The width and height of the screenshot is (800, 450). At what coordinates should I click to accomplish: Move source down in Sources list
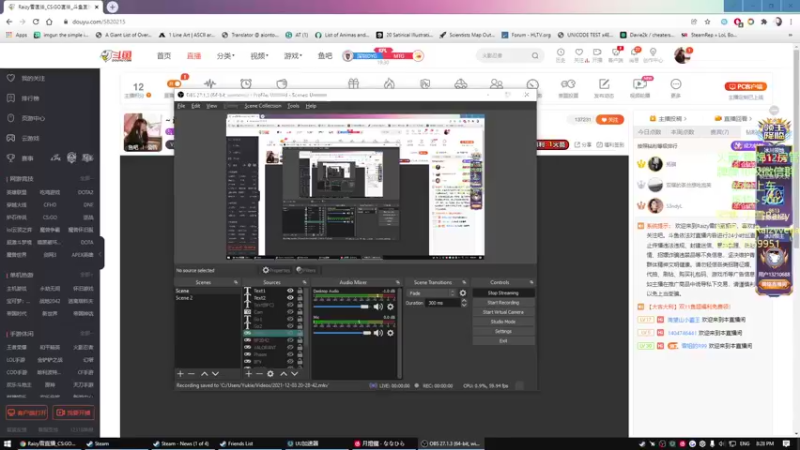click(x=294, y=374)
